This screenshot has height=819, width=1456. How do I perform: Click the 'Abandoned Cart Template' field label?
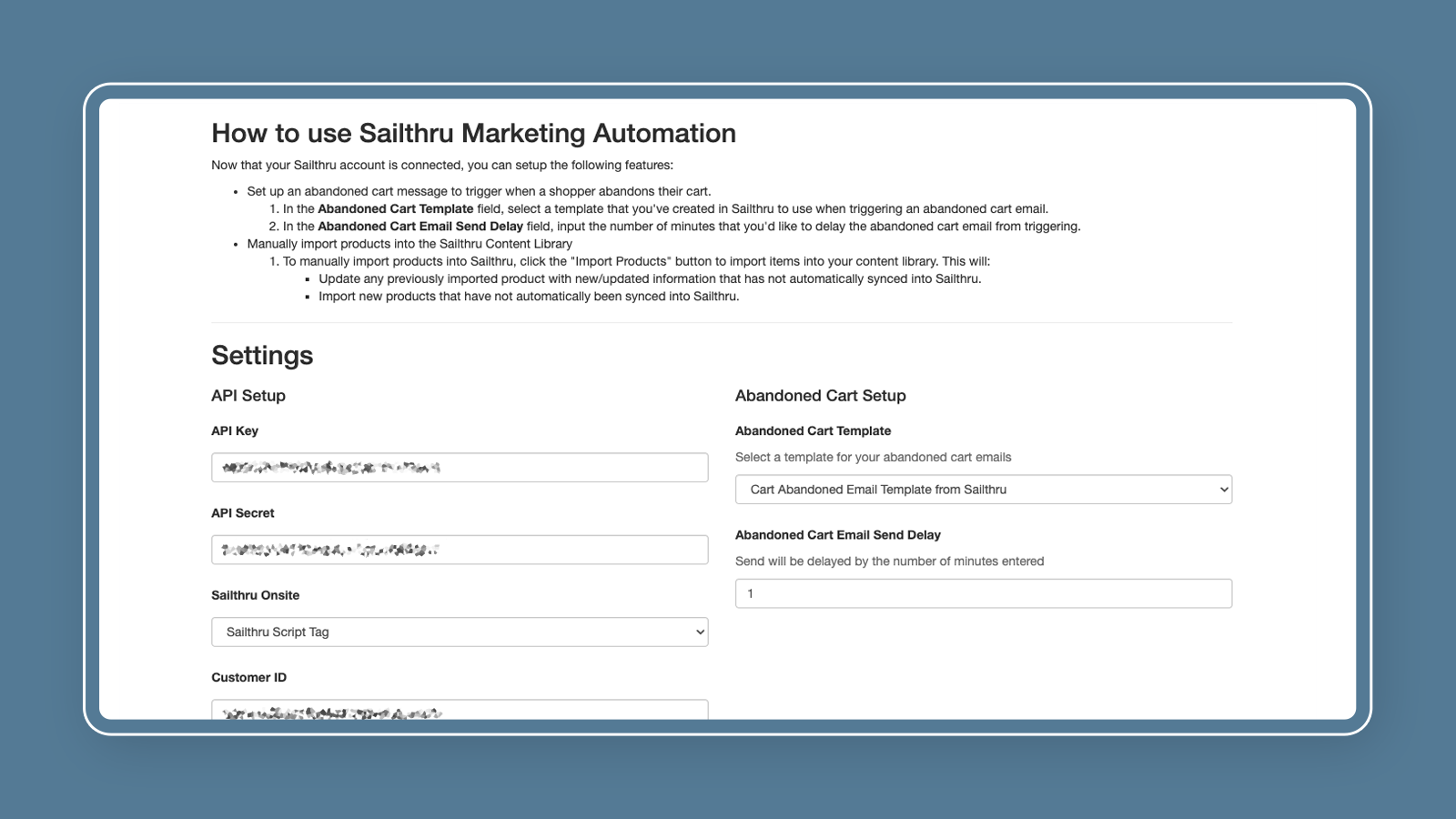pyautogui.click(x=814, y=431)
